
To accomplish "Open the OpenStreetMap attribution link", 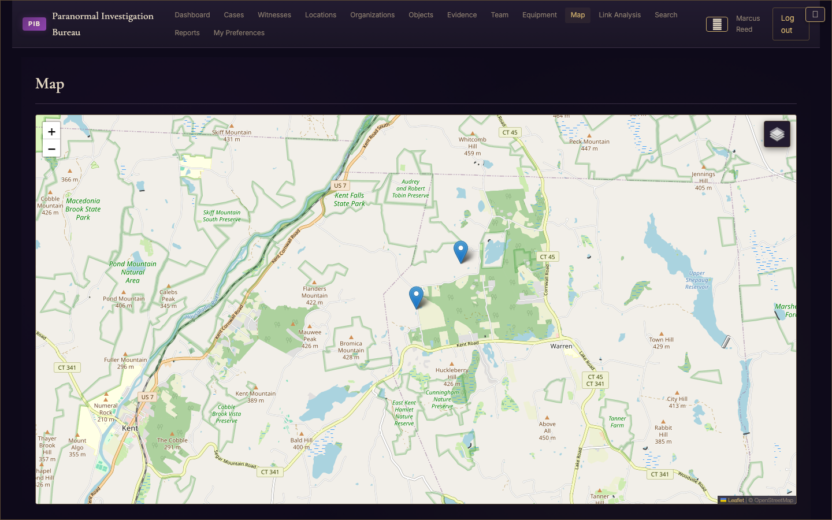I will [x=774, y=500].
